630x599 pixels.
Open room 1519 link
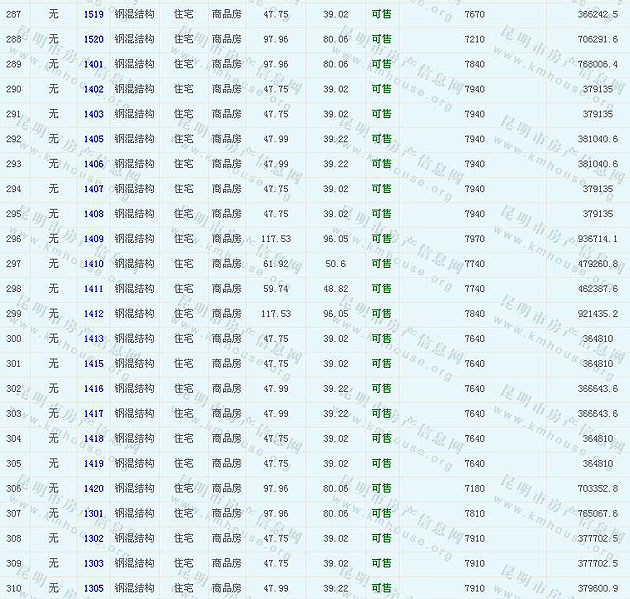(93, 15)
